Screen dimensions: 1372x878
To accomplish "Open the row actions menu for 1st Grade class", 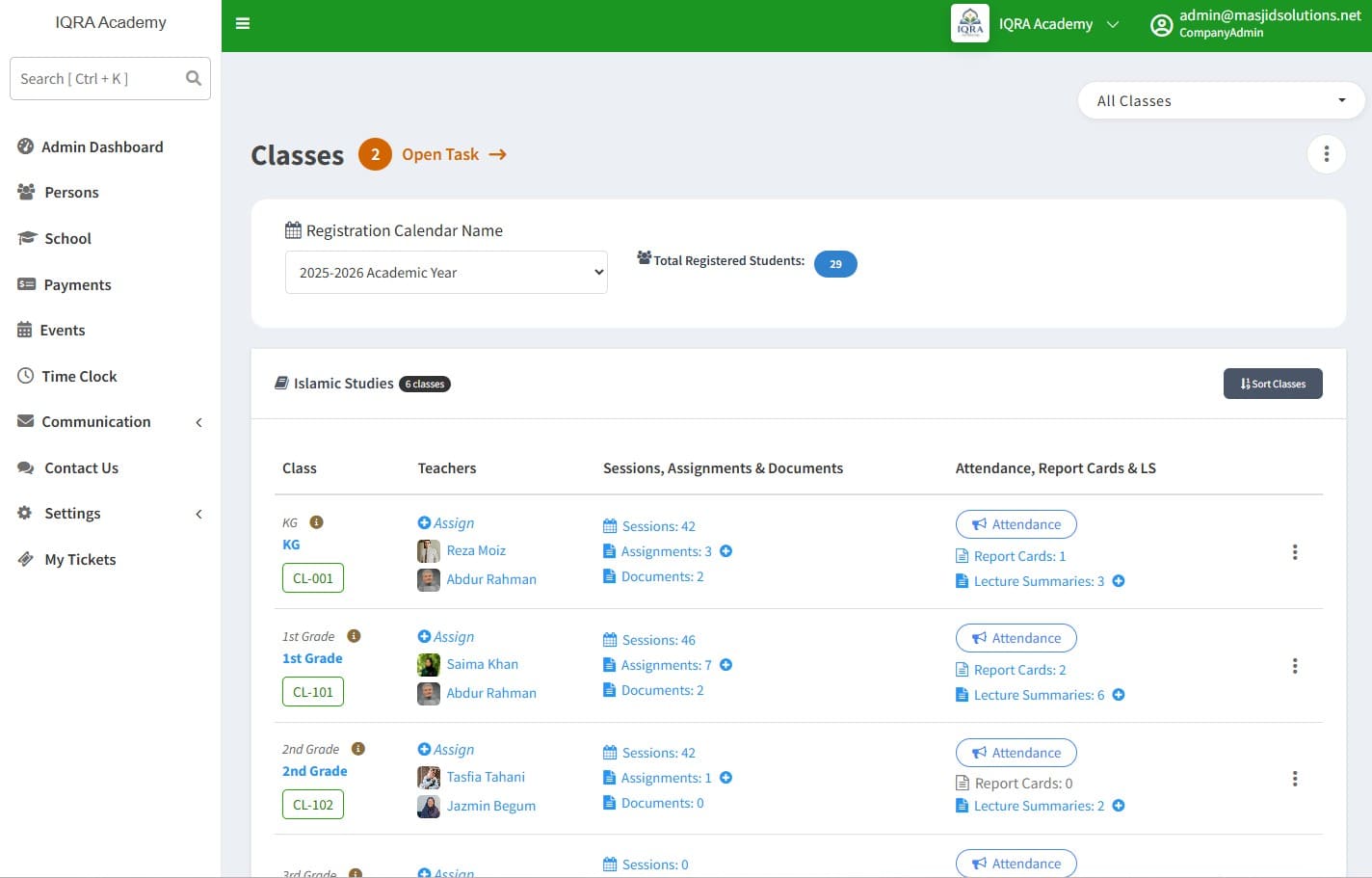I will click(1295, 666).
